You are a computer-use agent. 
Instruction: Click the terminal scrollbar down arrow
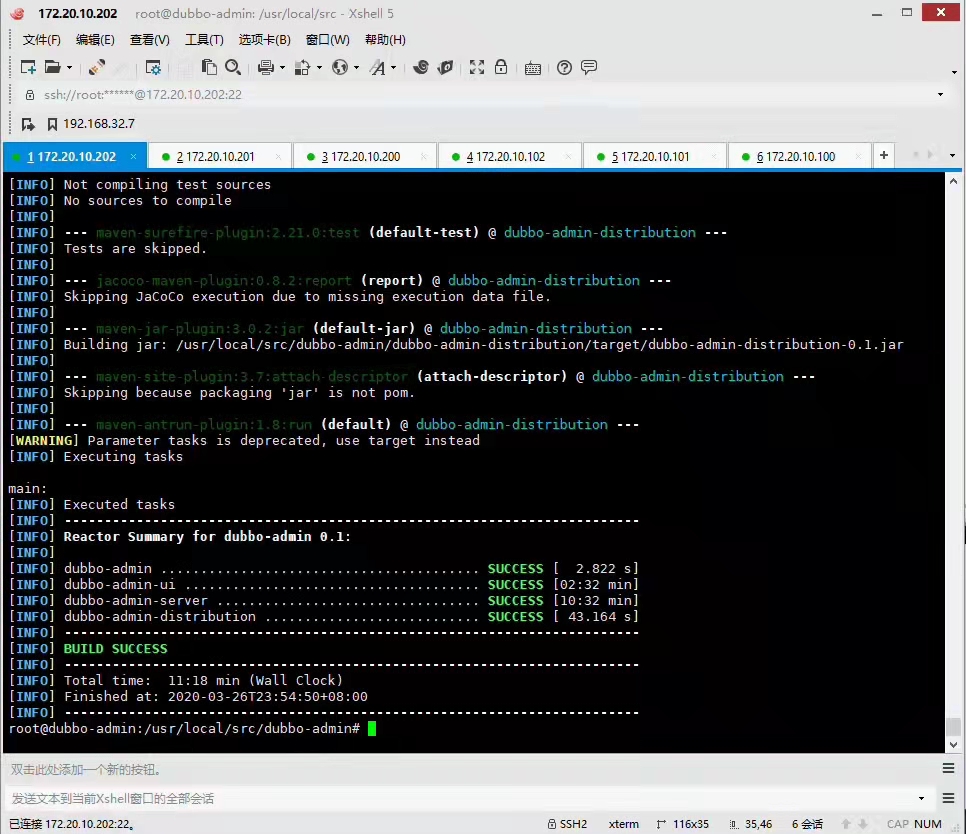click(953, 745)
